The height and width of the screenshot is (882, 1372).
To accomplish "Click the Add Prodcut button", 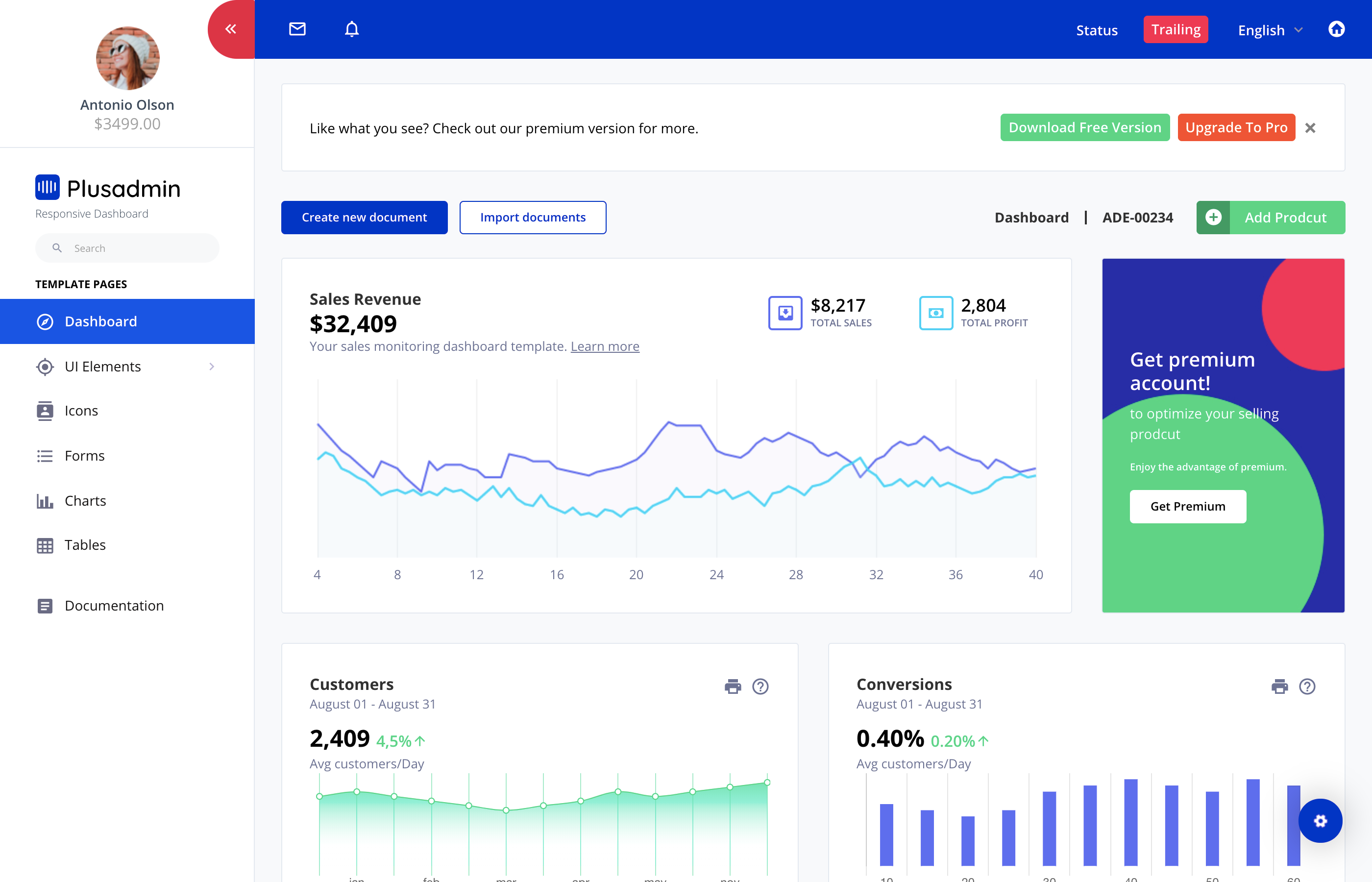I will pos(1270,217).
